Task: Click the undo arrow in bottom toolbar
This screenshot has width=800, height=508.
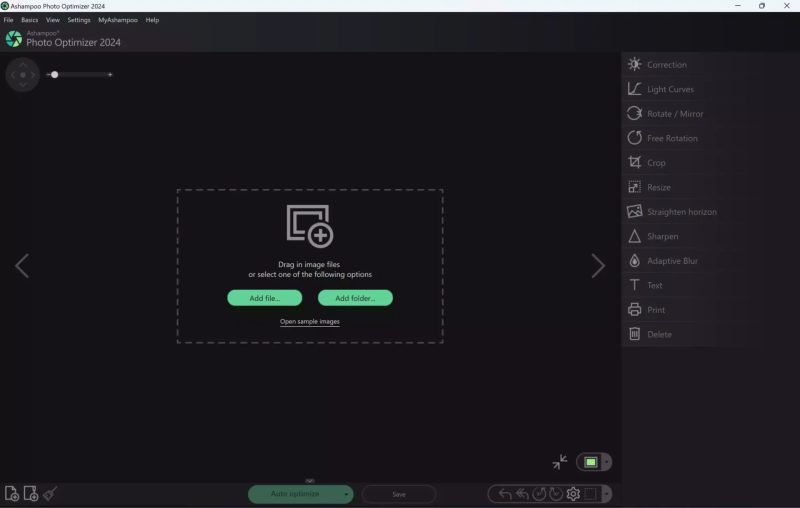Action: tap(504, 494)
